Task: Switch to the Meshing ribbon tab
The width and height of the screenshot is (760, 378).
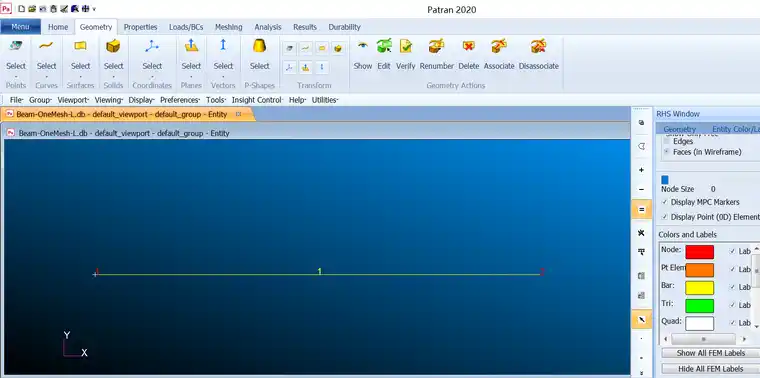Action: click(x=229, y=27)
